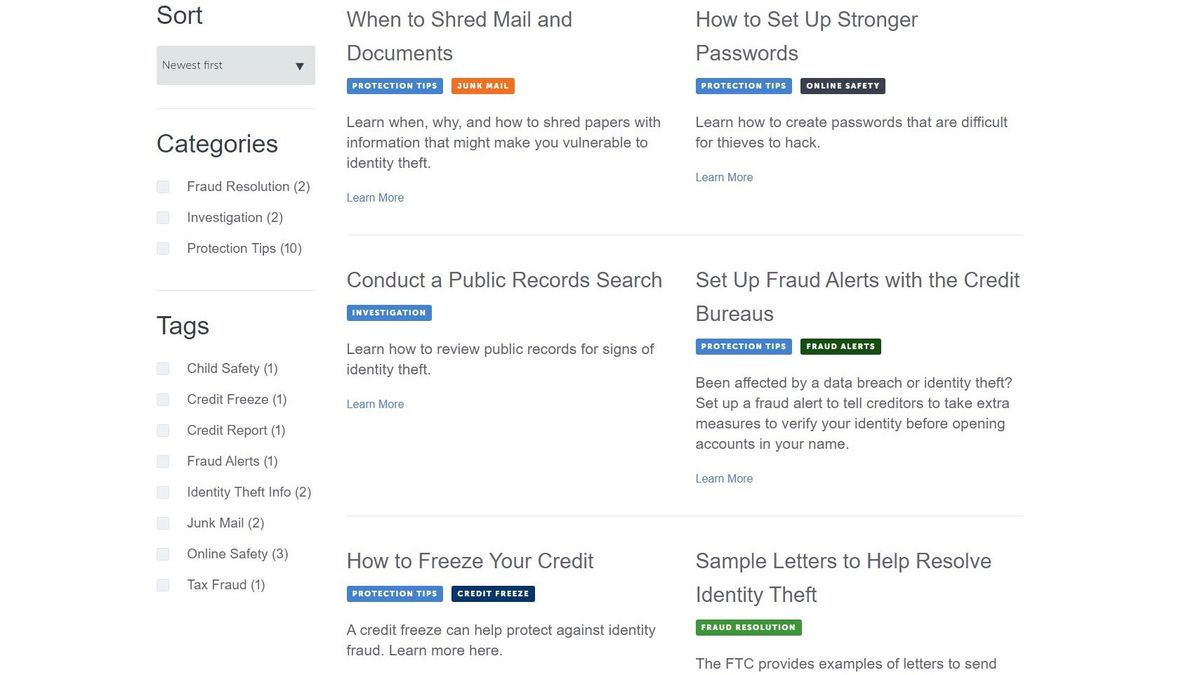Open the Sort dropdown showing Newest first
Viewport: 1200px width, 675px height.
coord(235,66)
